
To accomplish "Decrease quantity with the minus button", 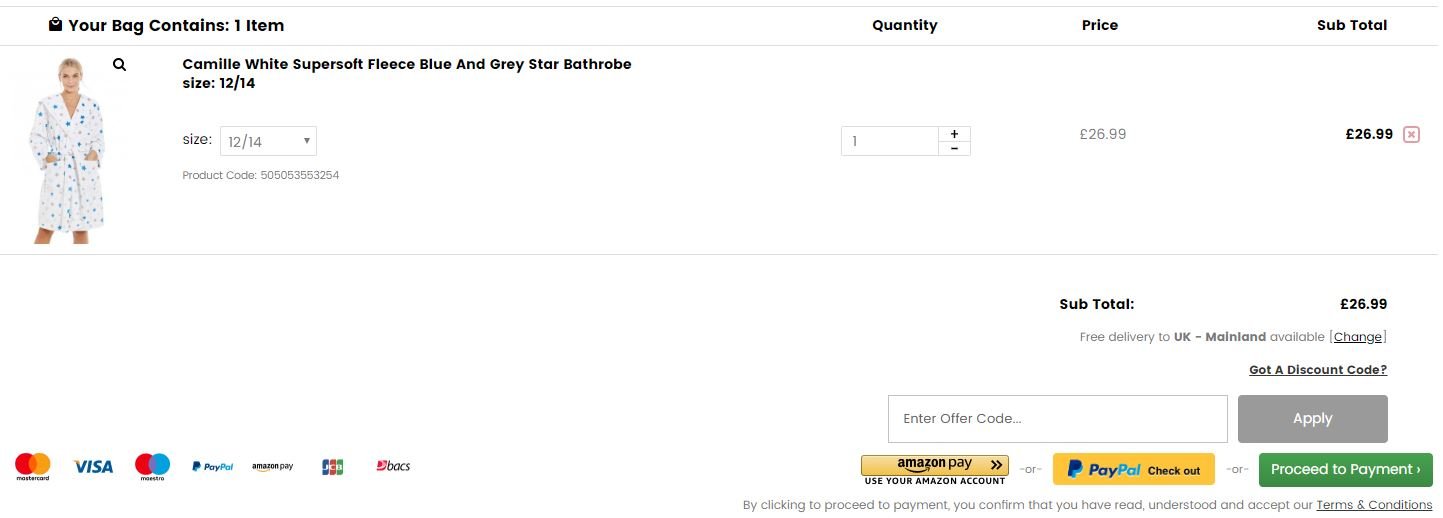I will (x=954, y=149).
